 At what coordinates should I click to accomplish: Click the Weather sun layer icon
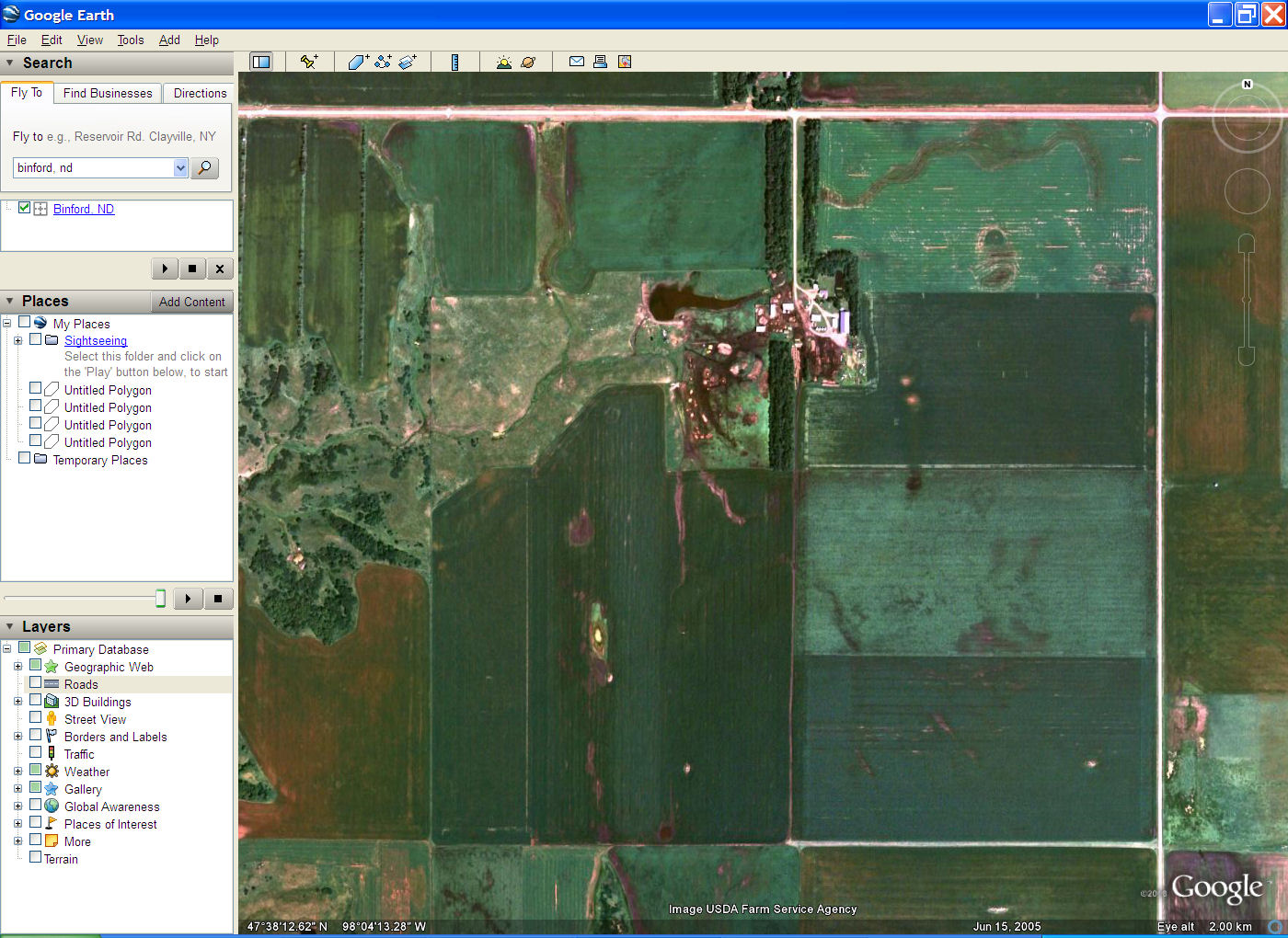pos(52,772)
